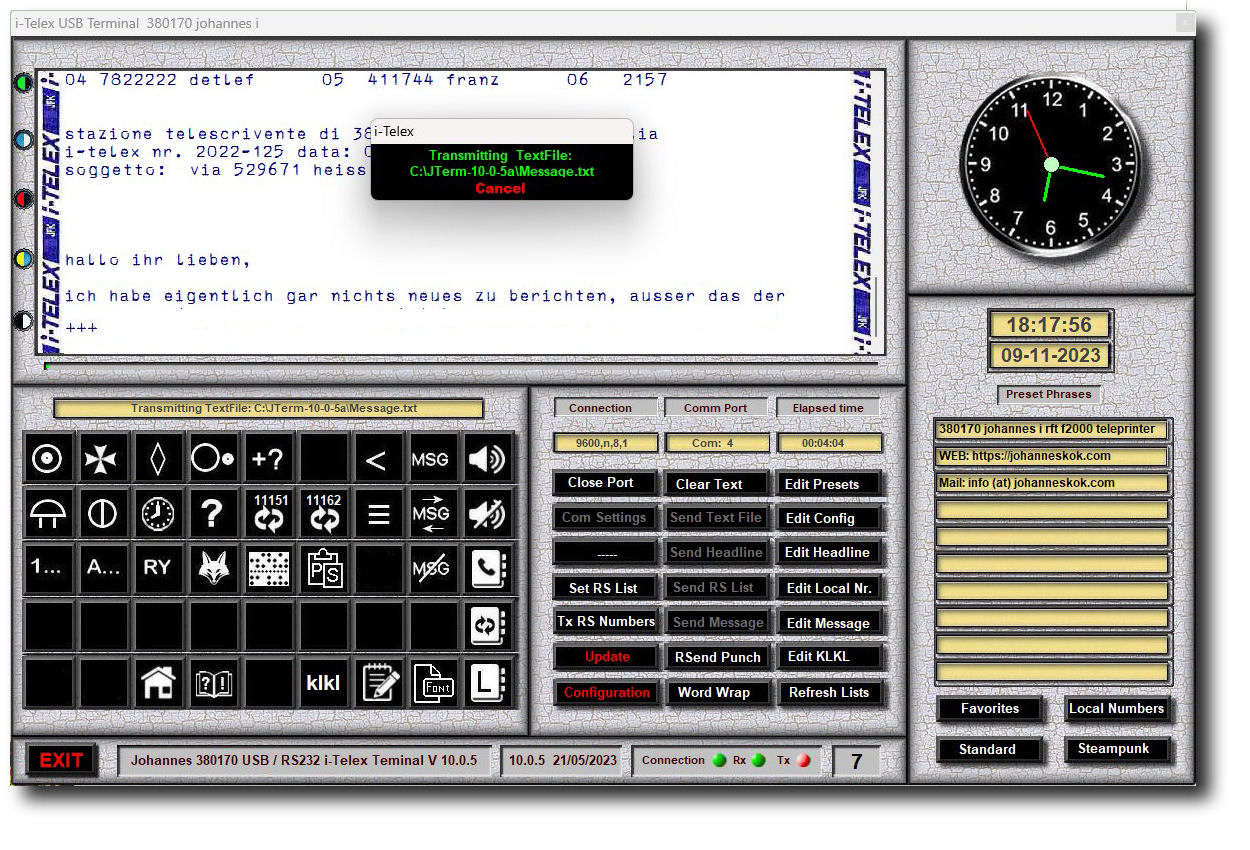
Task: Click the Set RS List button
Action: tap(604, 588)
